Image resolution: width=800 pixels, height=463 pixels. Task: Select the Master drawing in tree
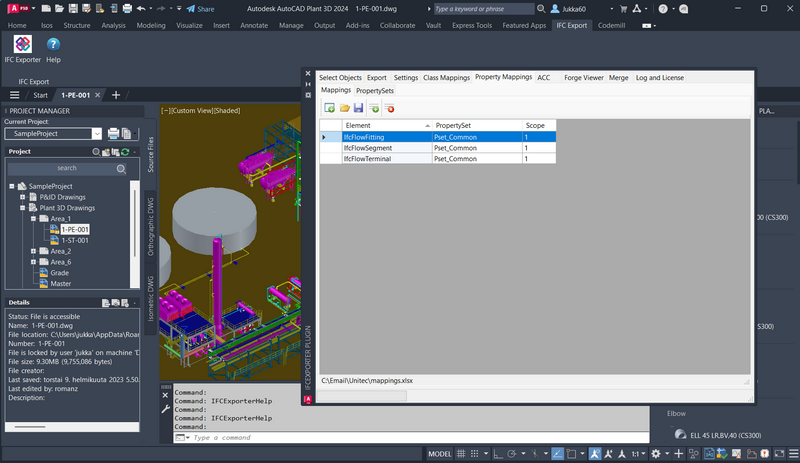[x=60, y=284]
